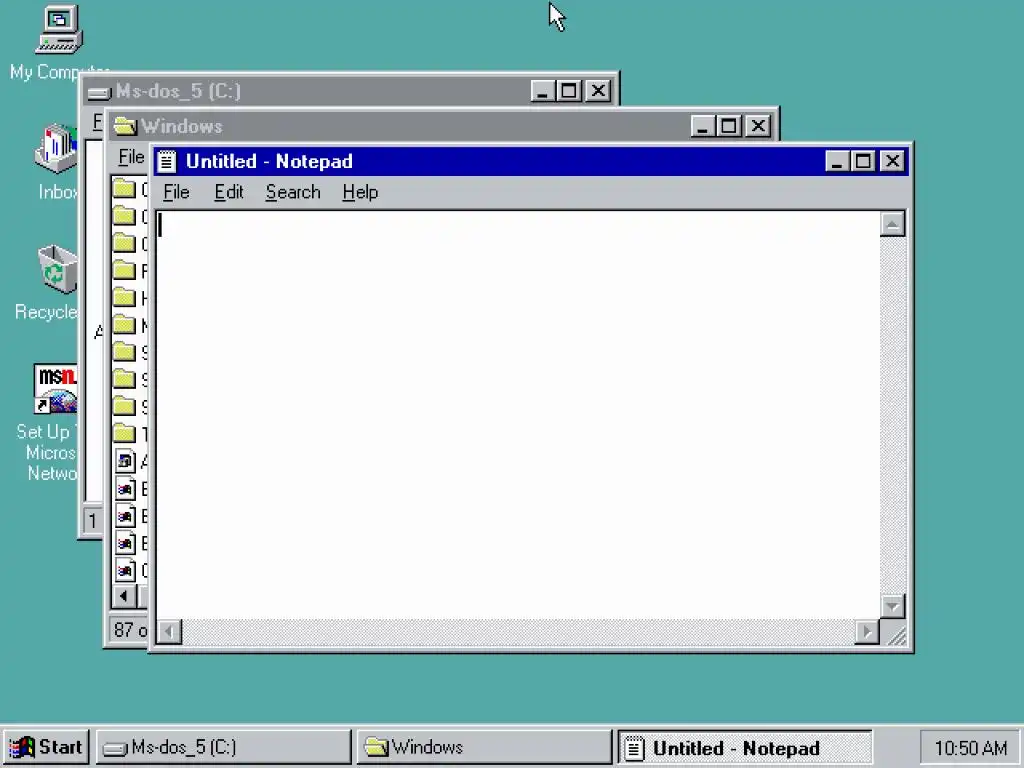The width and height of the screenshot is (1024, 768).
Task: Click the Windows folder window's left scroll arrow
Action: click(123, 596)
